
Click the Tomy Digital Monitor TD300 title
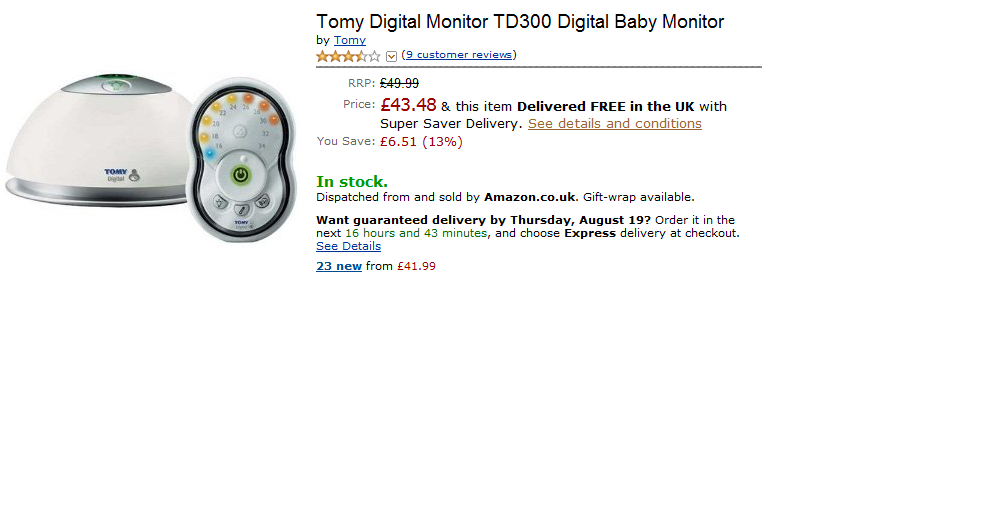click(x=520, y=21)
